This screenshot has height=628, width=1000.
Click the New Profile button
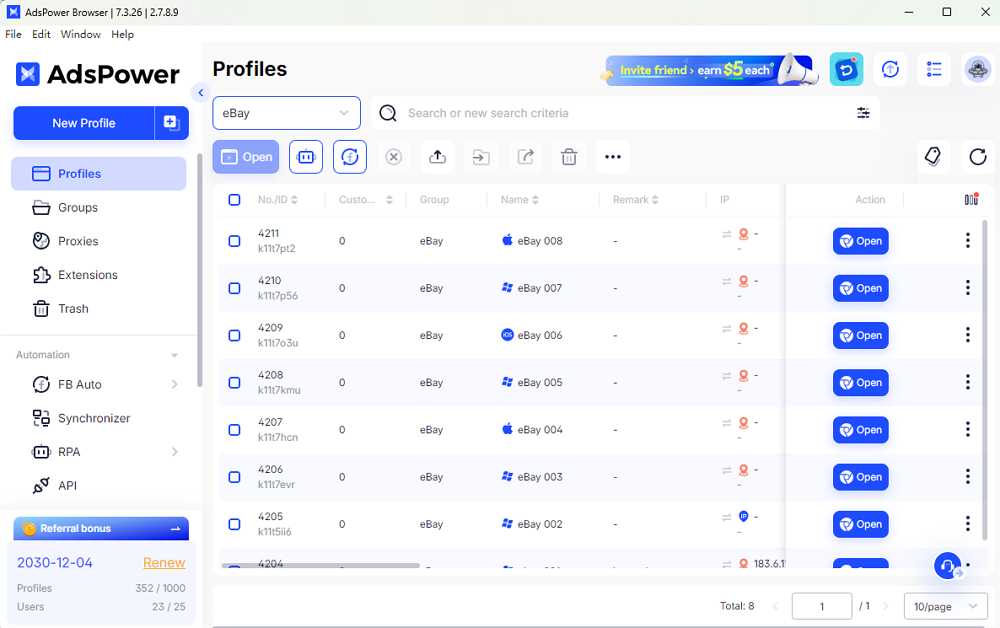(x=84, y=123)
